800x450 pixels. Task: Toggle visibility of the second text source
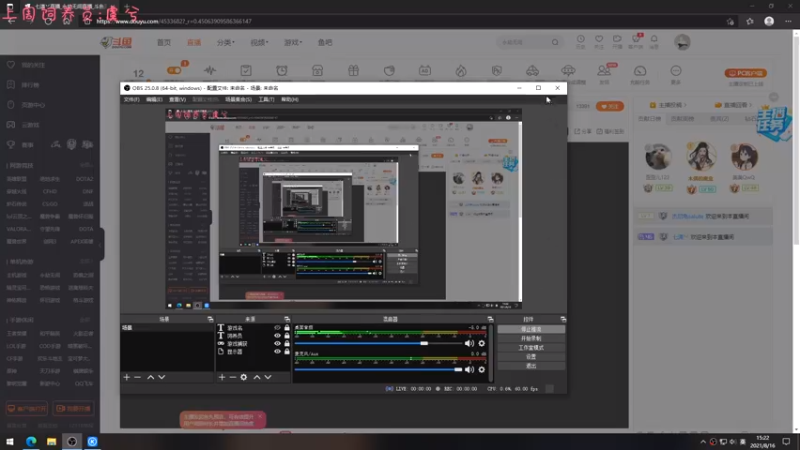pos(277,336)
